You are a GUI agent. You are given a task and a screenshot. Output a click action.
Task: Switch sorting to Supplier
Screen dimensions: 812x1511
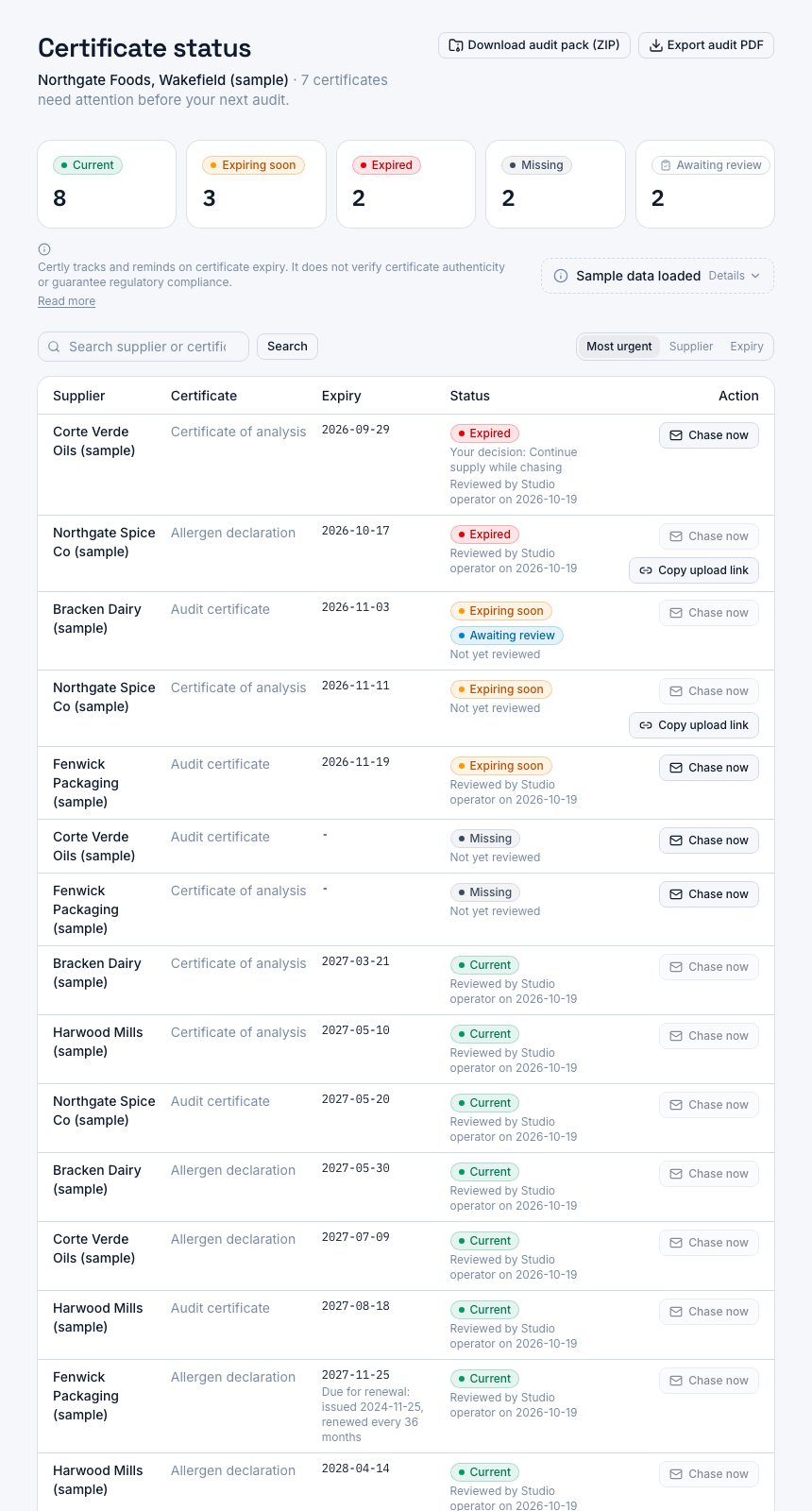[x=691, y=347]
